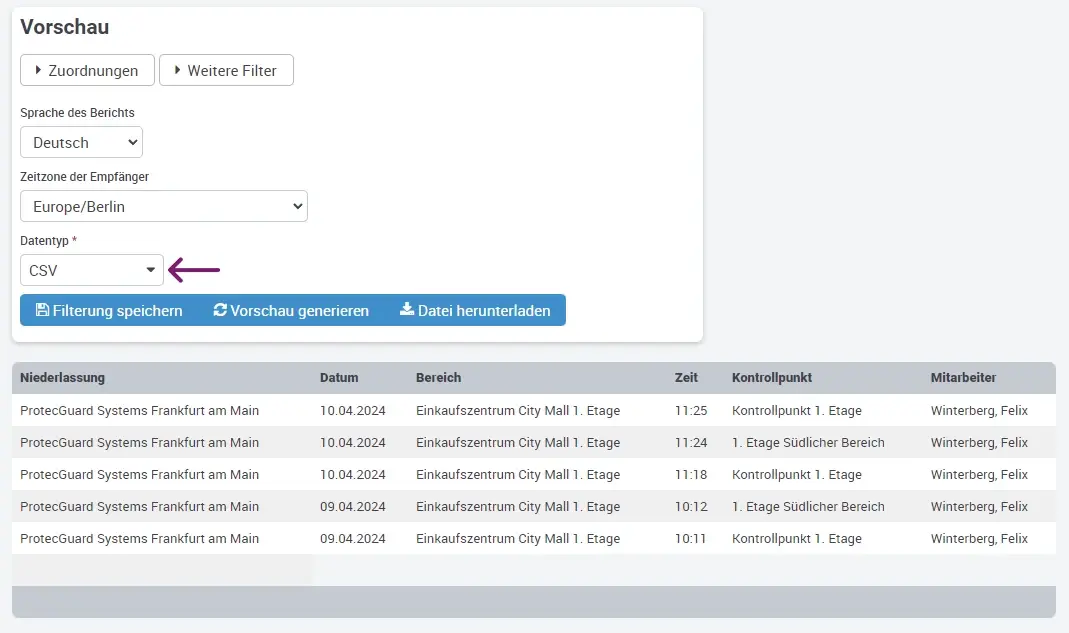Click the Mitarbeiter column header

[963, 378]
